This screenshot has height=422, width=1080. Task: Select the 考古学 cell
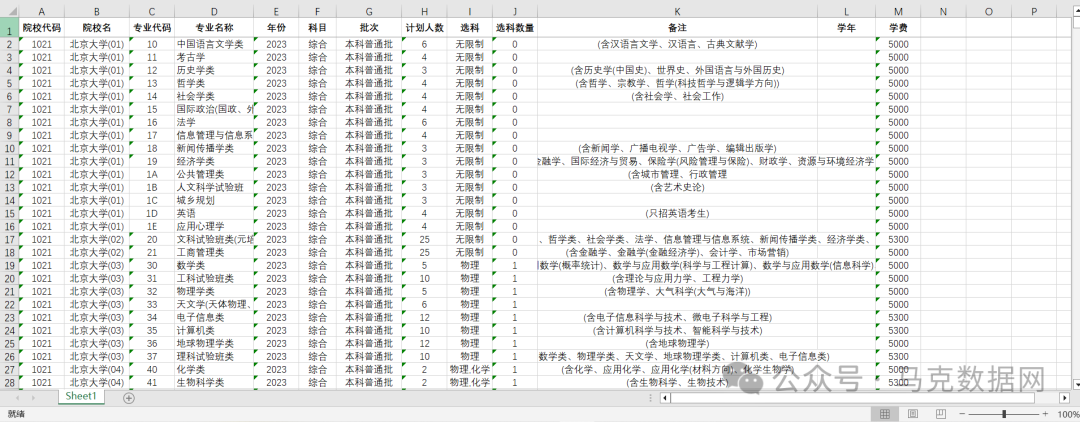214,57
